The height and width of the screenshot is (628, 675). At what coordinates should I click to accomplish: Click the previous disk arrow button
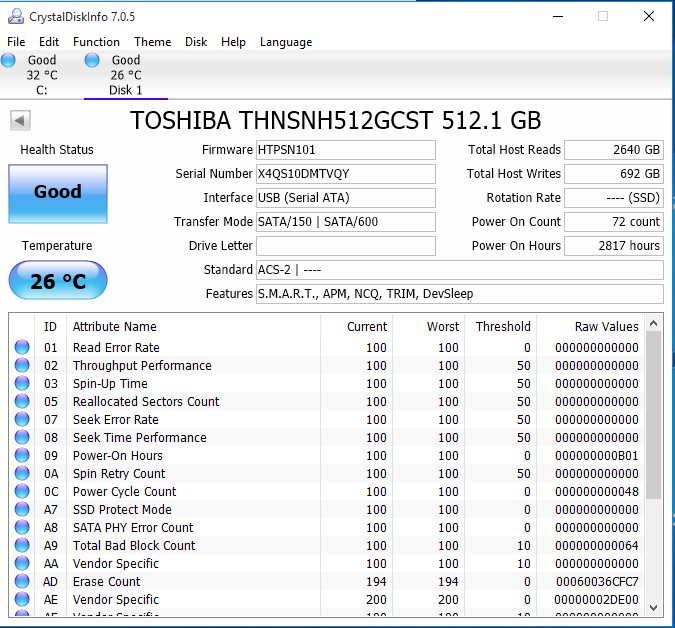tap(20, 121)
